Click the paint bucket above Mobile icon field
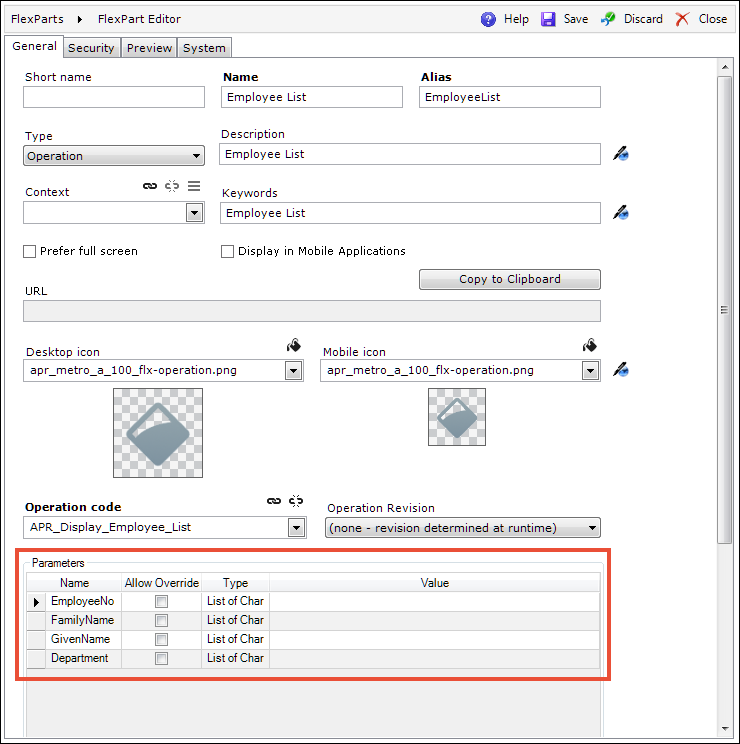Image resolution: width=740 pixels, height=744 pixels. point(590,345)
